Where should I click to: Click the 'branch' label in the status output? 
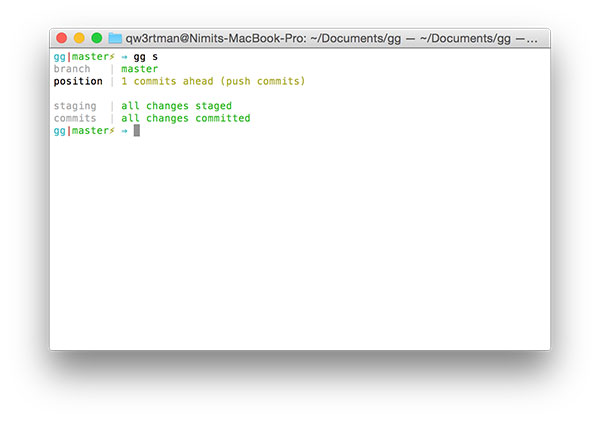click(x=72, y=69)
